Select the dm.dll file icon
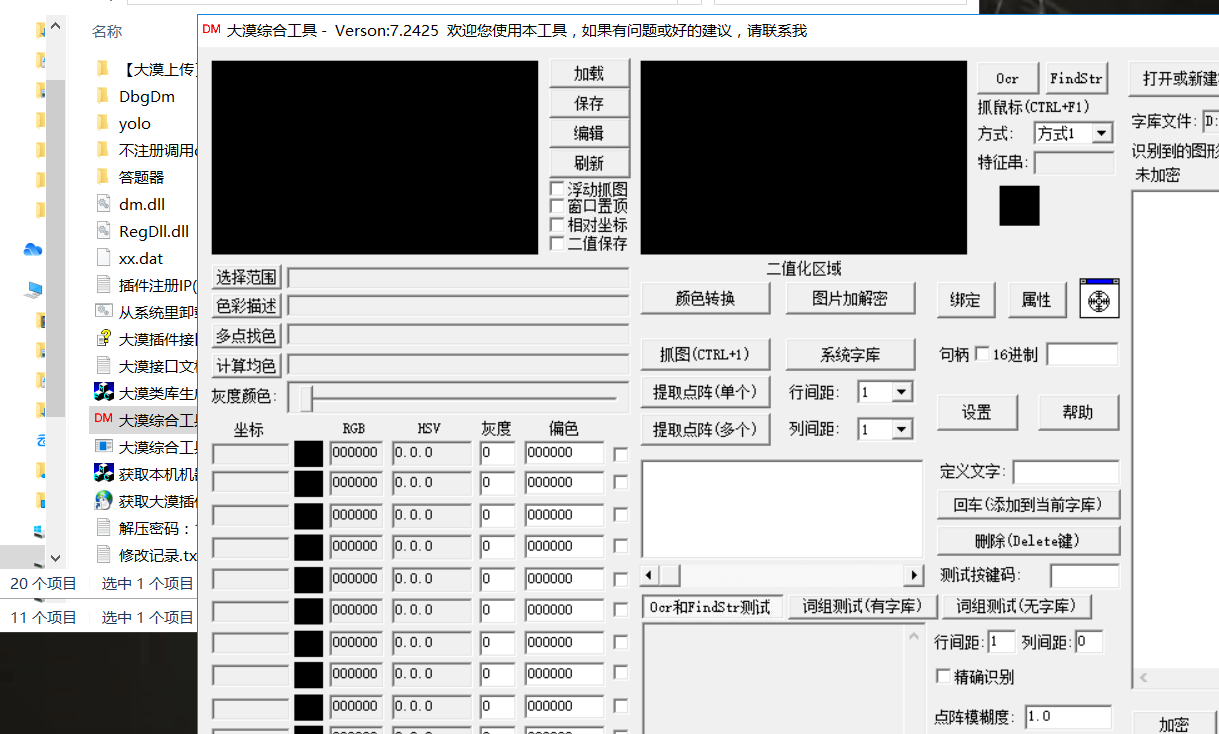1219x734 pixels. pos(102,204)
